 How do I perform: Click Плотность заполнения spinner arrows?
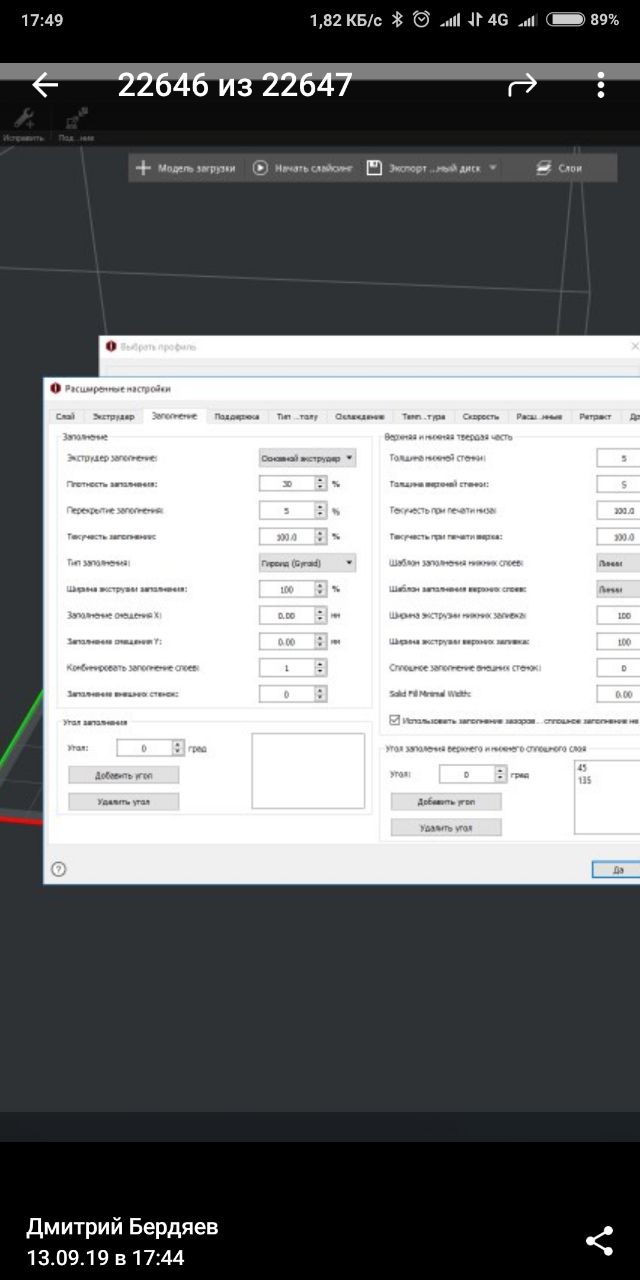[x=321, y=484]
